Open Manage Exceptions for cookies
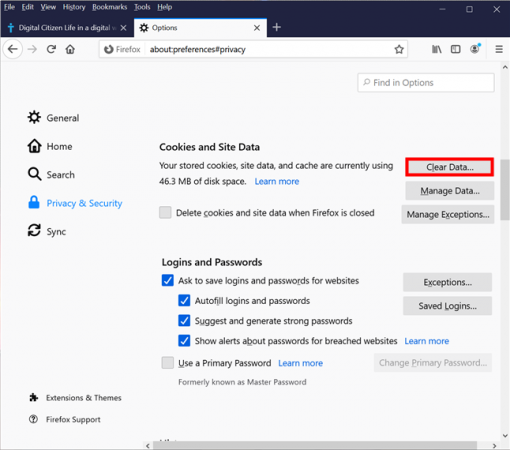Screen dimensions: 510x450 point(448,214)
